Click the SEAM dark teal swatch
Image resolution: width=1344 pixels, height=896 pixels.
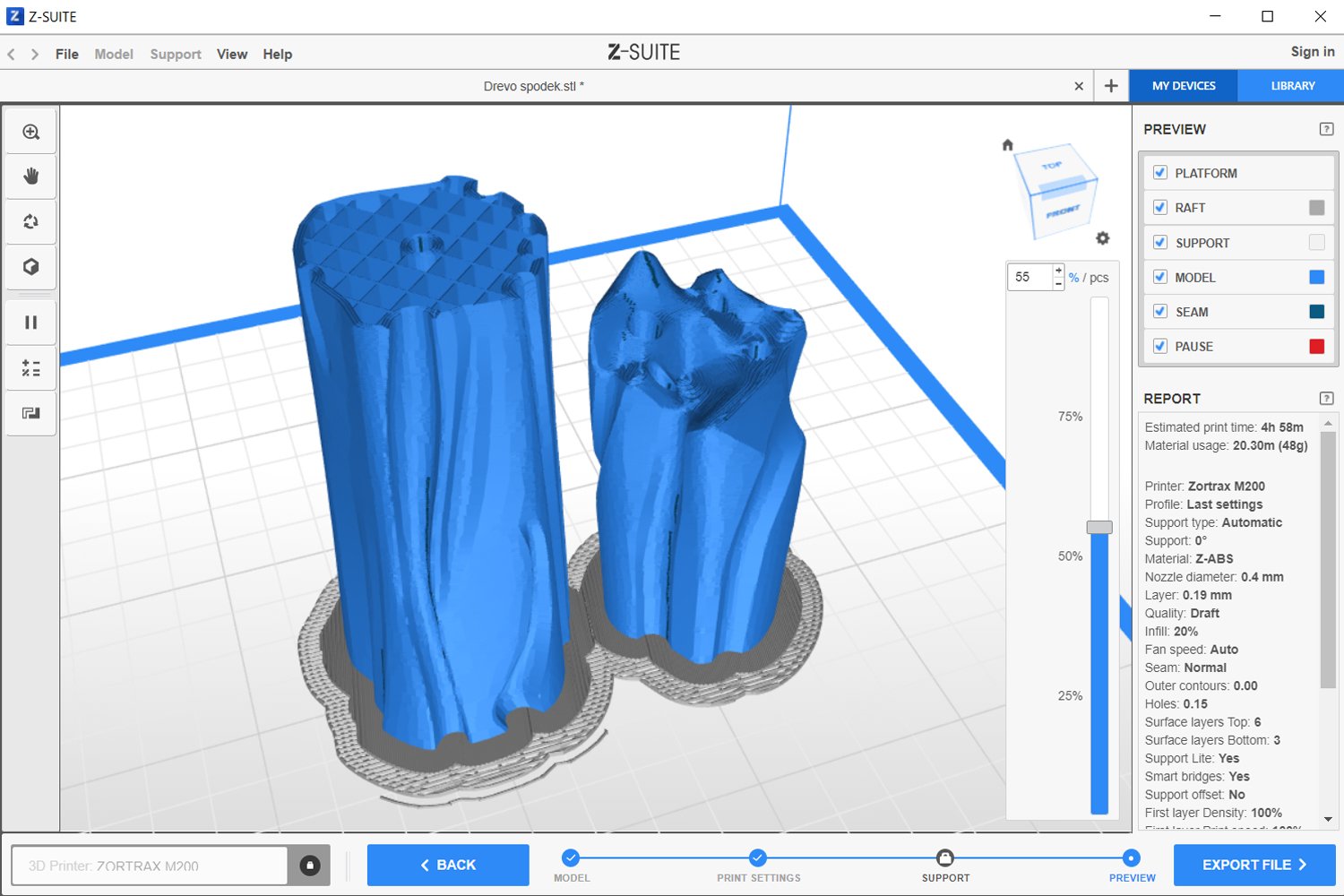1316,311
